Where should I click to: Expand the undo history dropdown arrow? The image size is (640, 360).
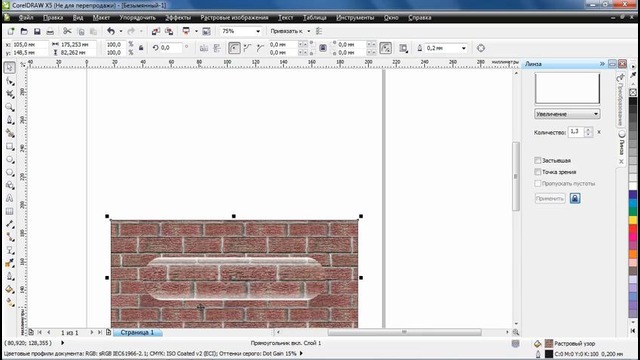(121, 31)
